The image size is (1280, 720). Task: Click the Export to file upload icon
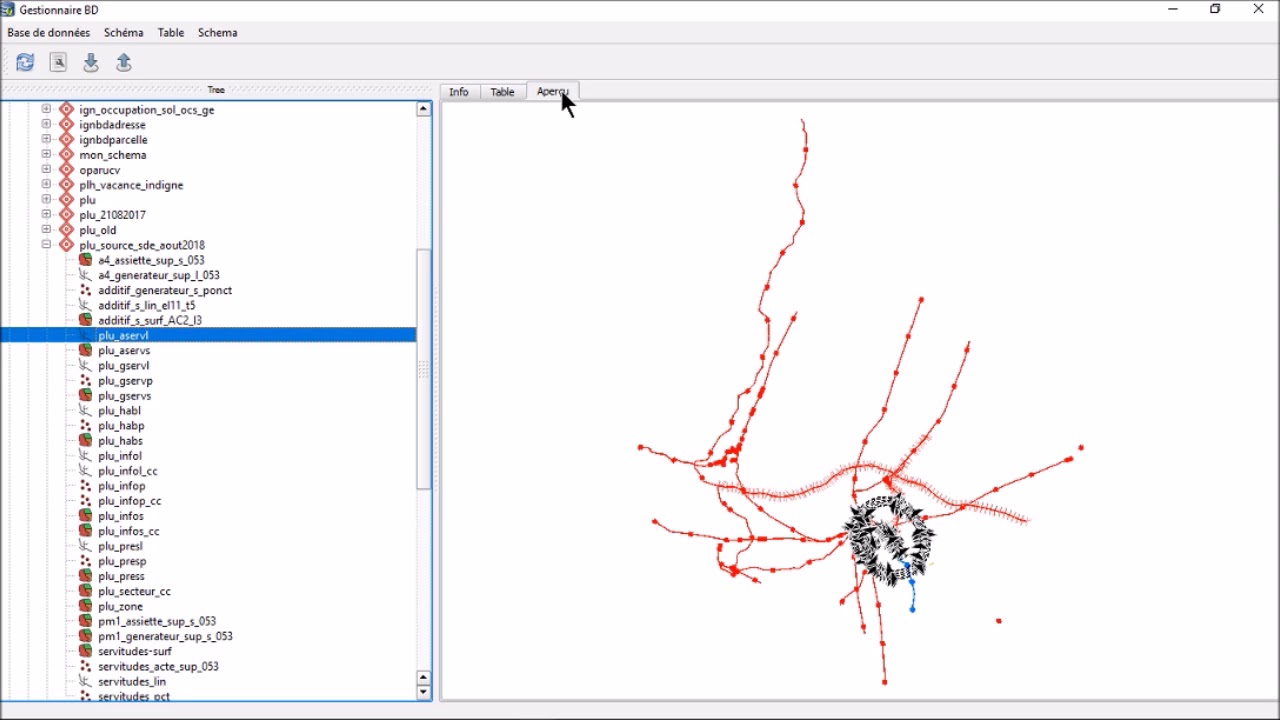coord(124,62)
